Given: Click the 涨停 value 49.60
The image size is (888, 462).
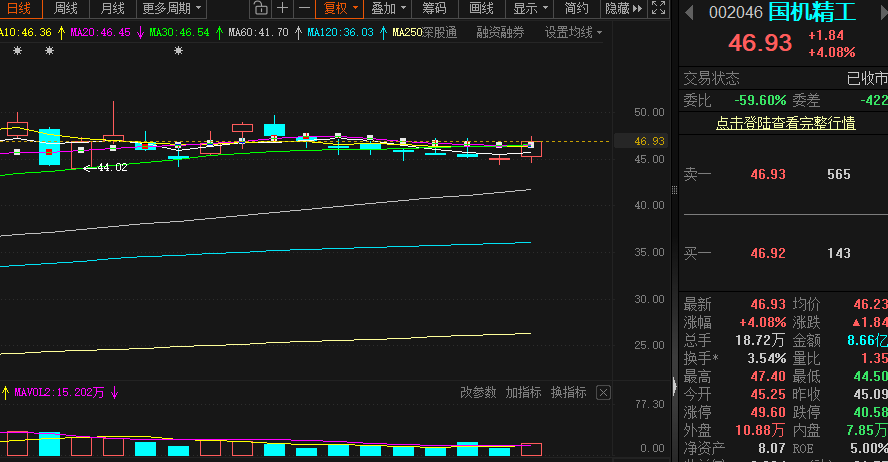Looking at the screenshot, I should 768,412.
